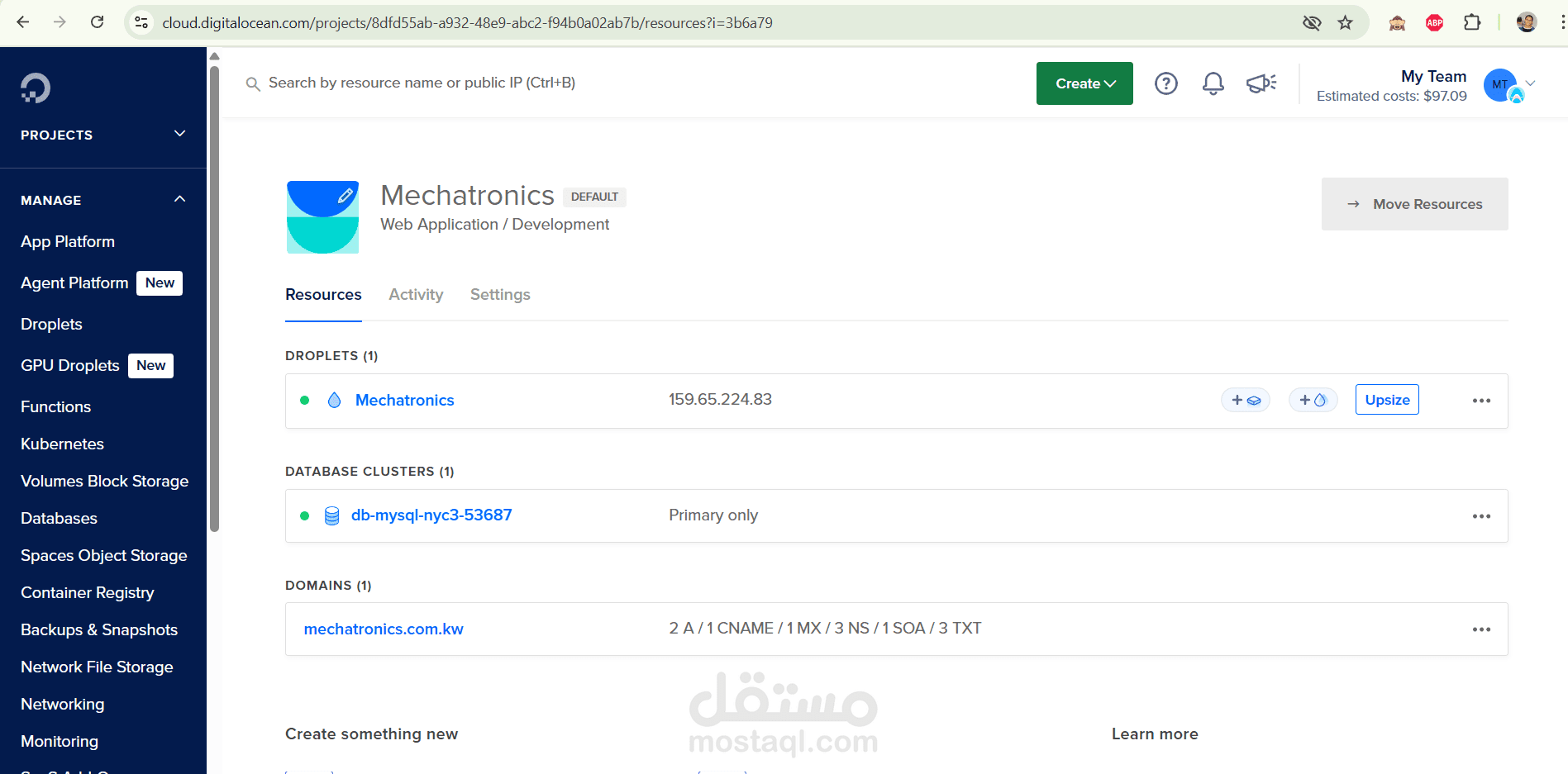Open the notifications bell

1213,83
